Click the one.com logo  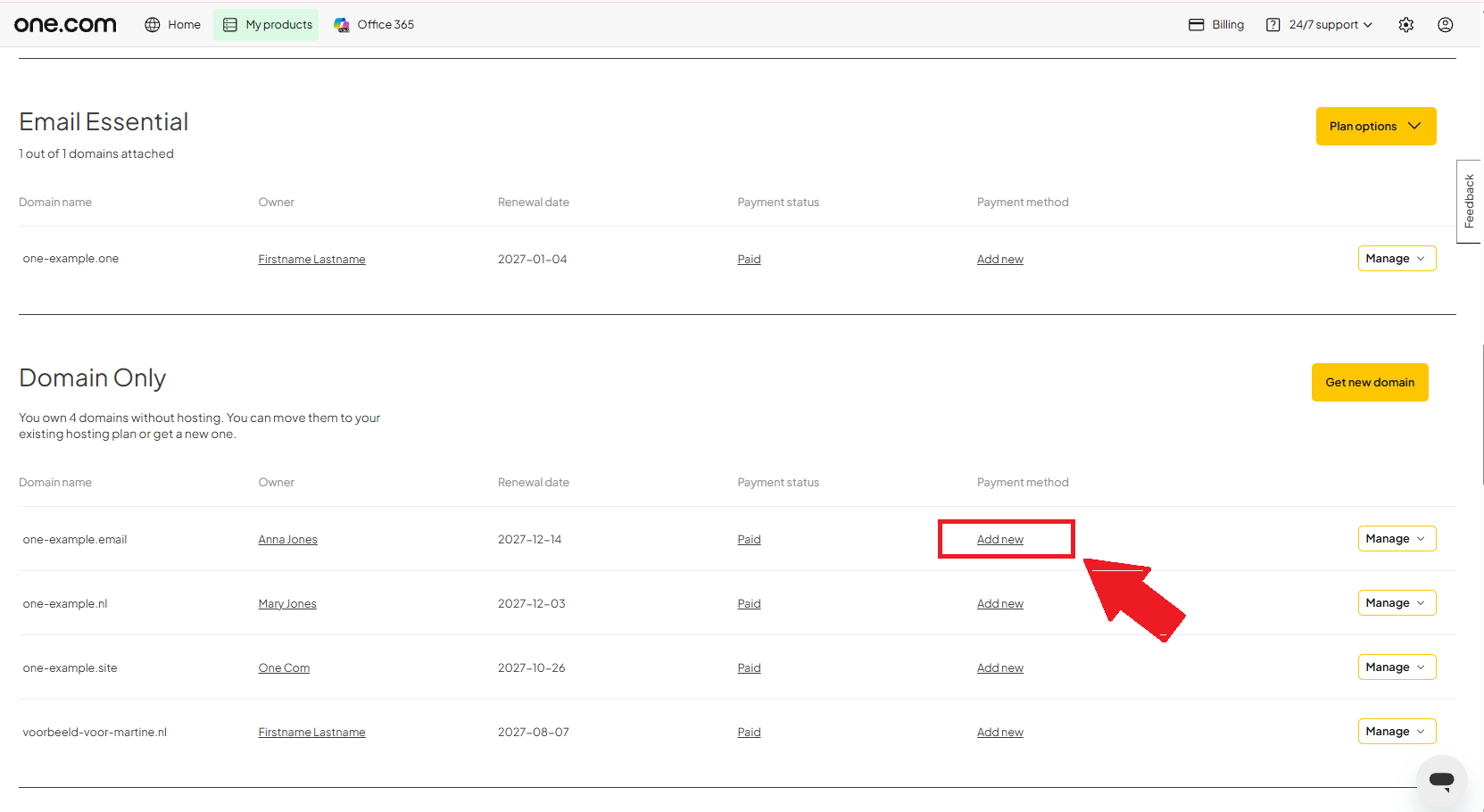click(65, 25)
